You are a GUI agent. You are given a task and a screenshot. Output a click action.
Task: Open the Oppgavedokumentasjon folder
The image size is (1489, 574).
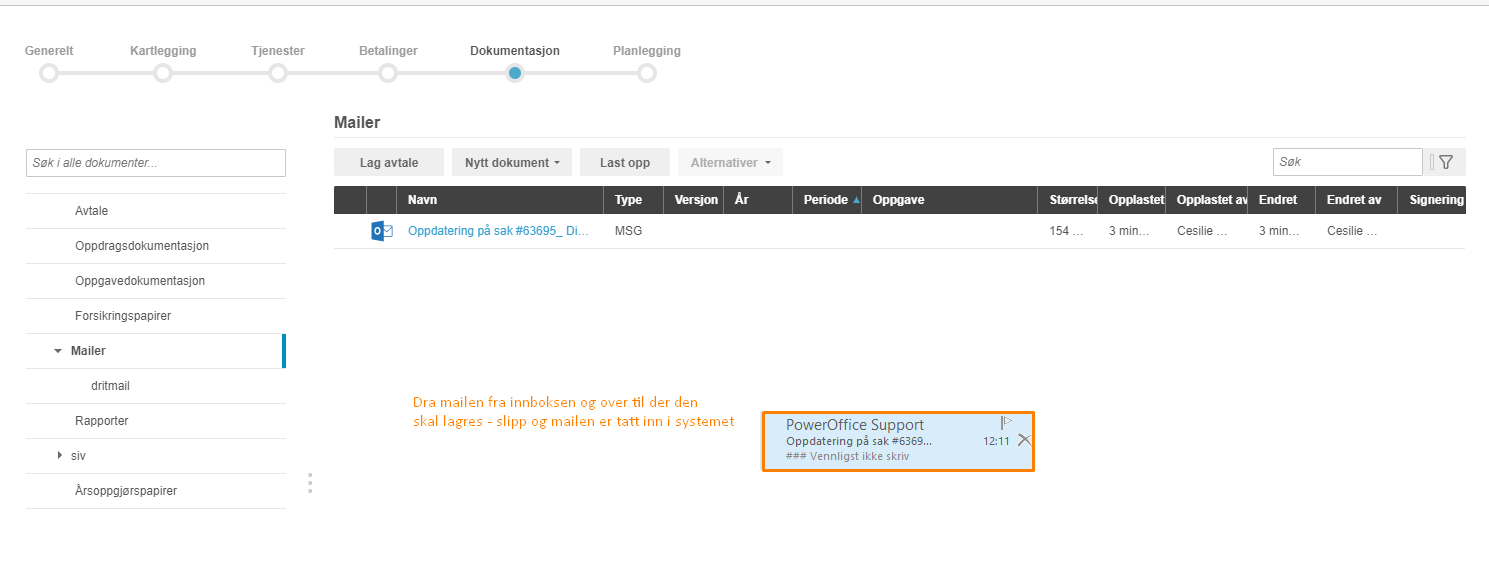pos(155,281)
